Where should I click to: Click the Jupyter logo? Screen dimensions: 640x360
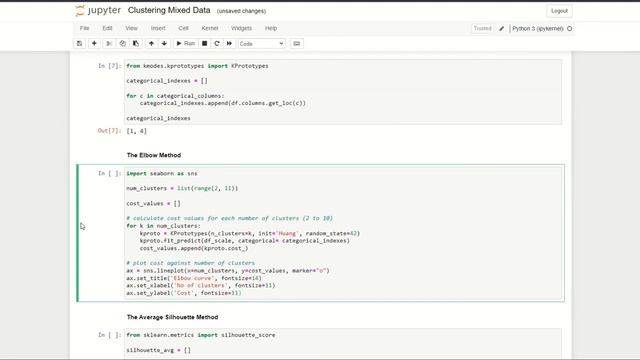click(98, 11)
